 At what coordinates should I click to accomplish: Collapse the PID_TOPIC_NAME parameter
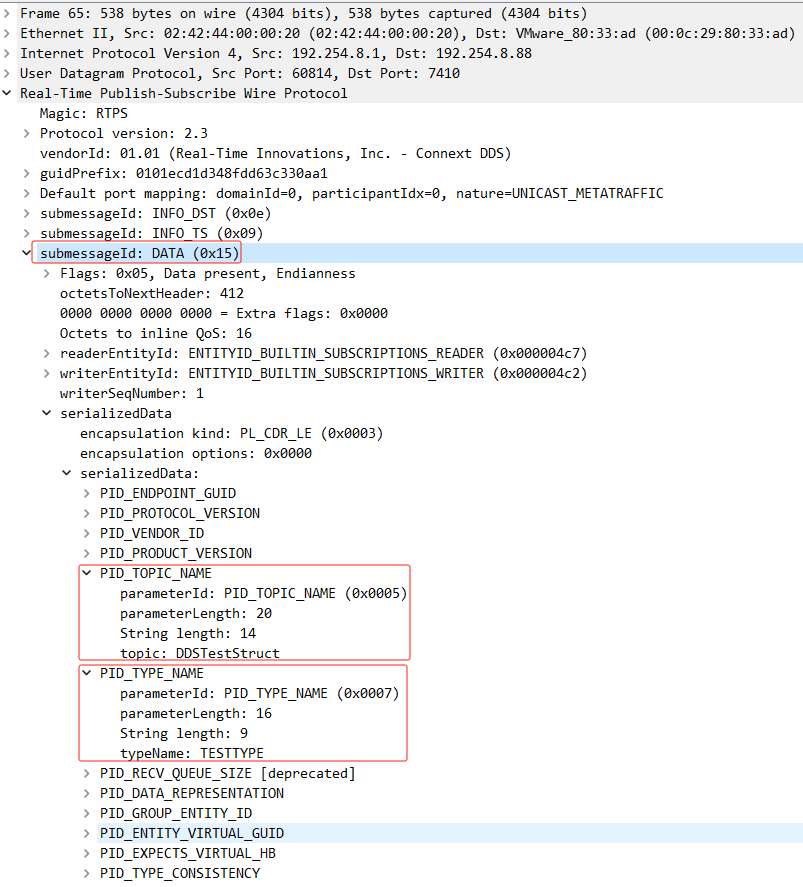point(87,573)
